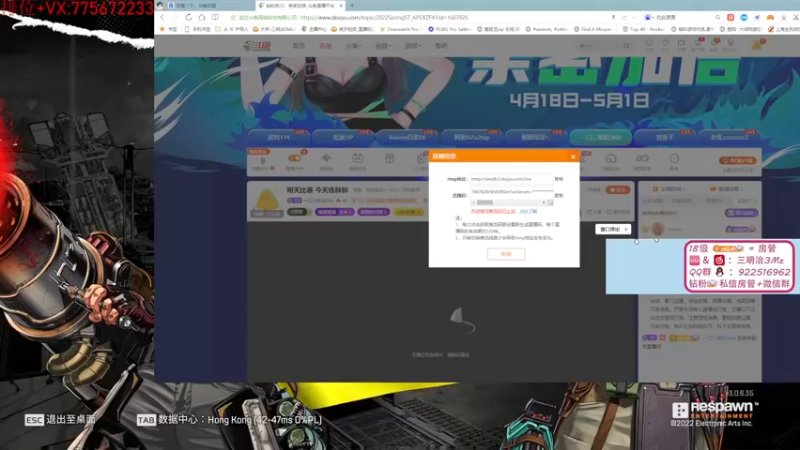Click the browser refresh icon
Screen dimensions: 800x450
[x=188, y=17]
